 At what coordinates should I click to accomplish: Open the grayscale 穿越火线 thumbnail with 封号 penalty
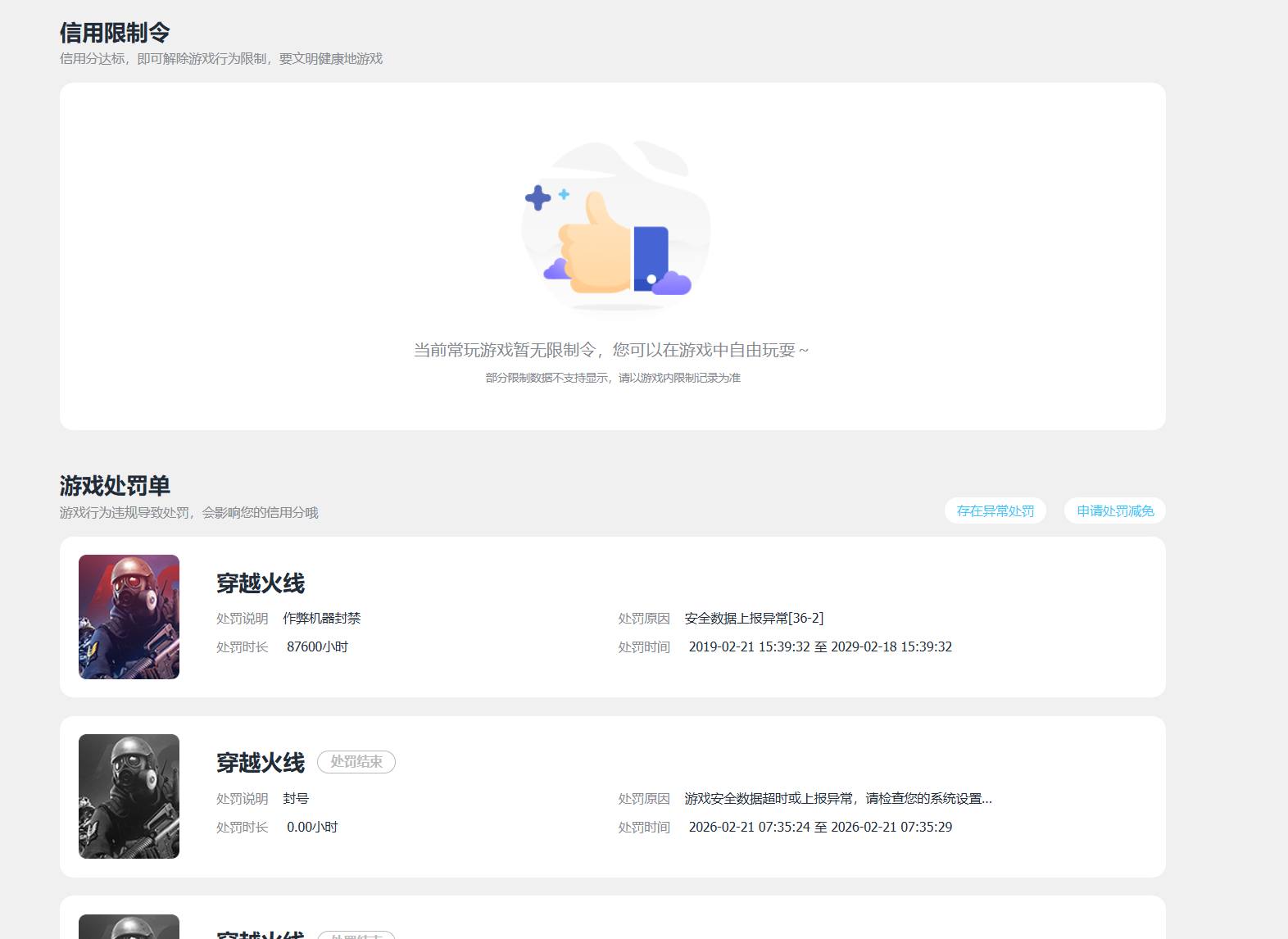coord(129,796)
